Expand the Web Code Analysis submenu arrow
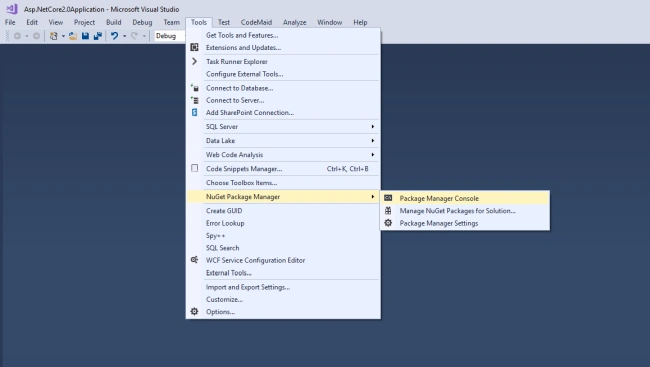Image resolution: width=650 pixels, height=367 pixels. tap(373, 155)
